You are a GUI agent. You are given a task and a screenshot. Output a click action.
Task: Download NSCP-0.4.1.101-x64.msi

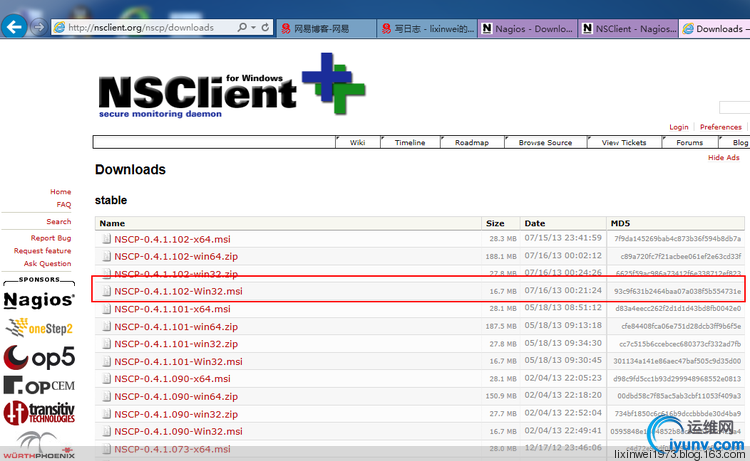point(172,309)
